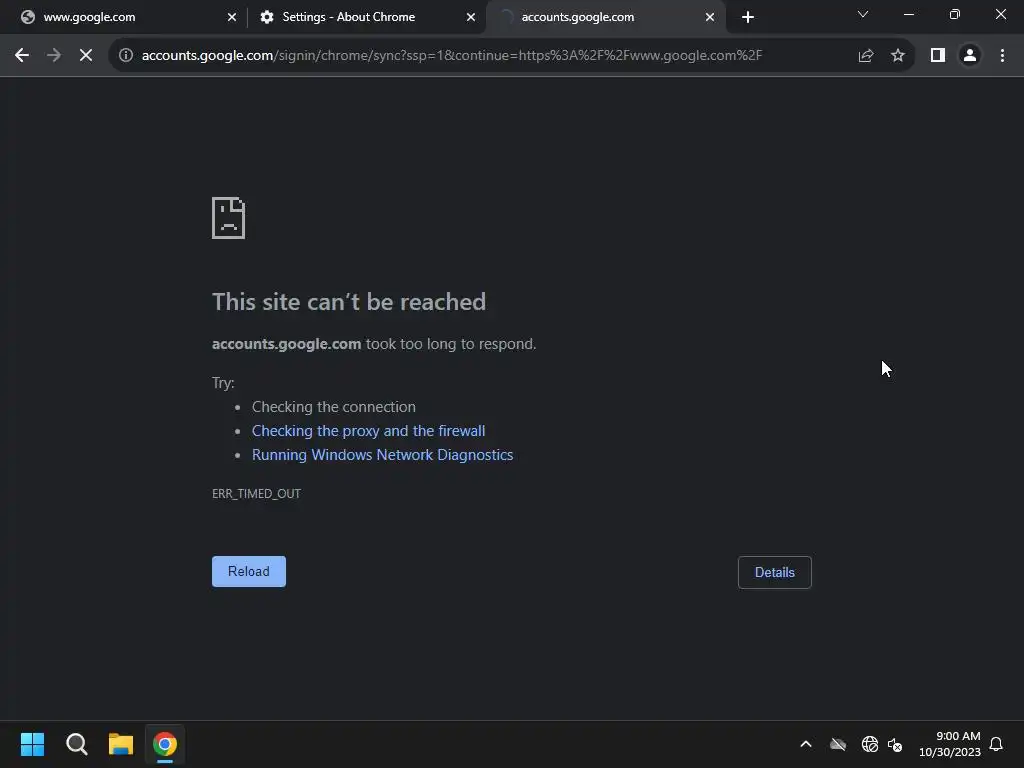Screen dimensions: 1024x768
Task: Click the OneDrive cloud tray icon
Action: click(x=838, y=744)
